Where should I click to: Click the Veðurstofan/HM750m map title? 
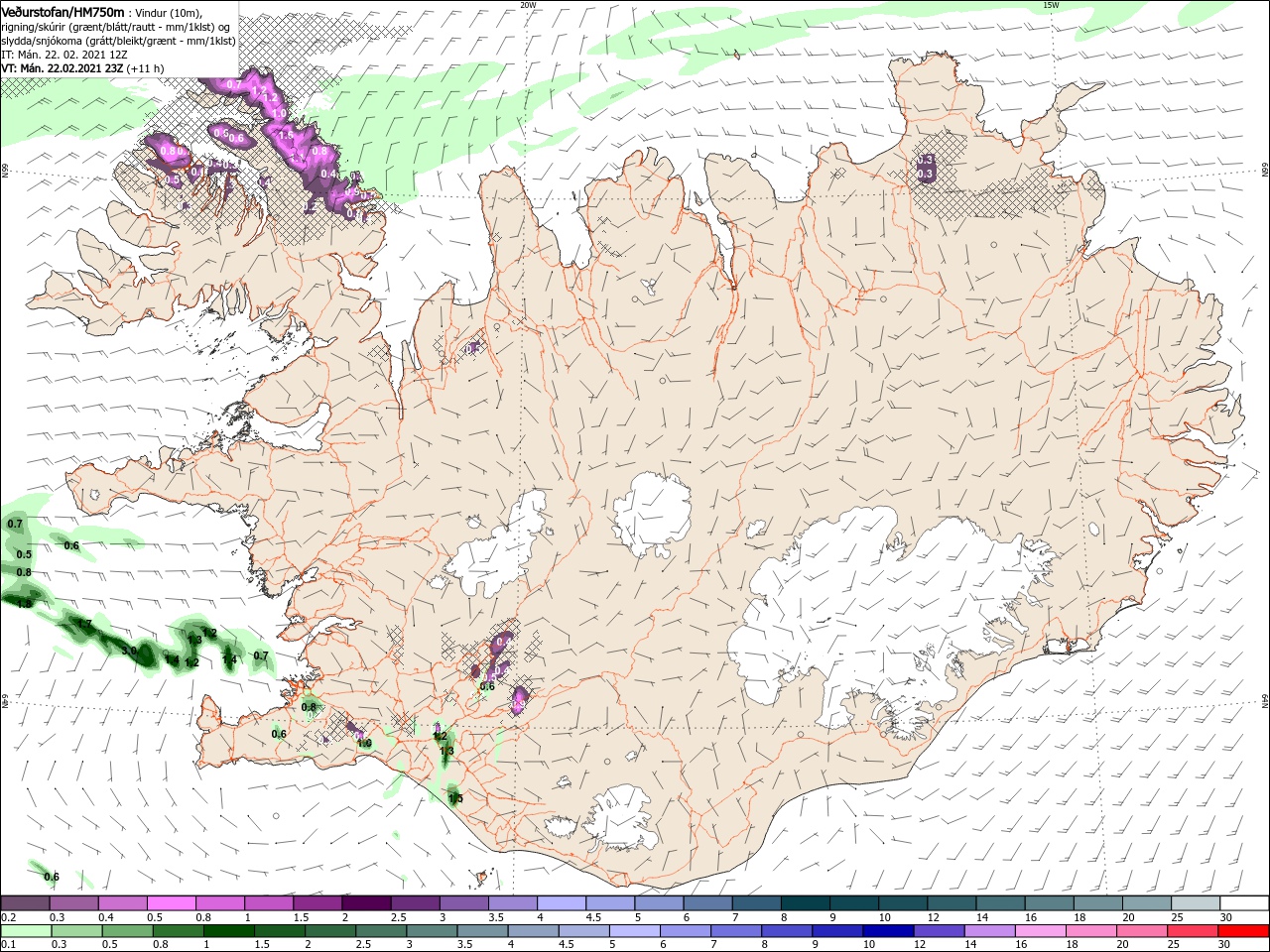63,12
